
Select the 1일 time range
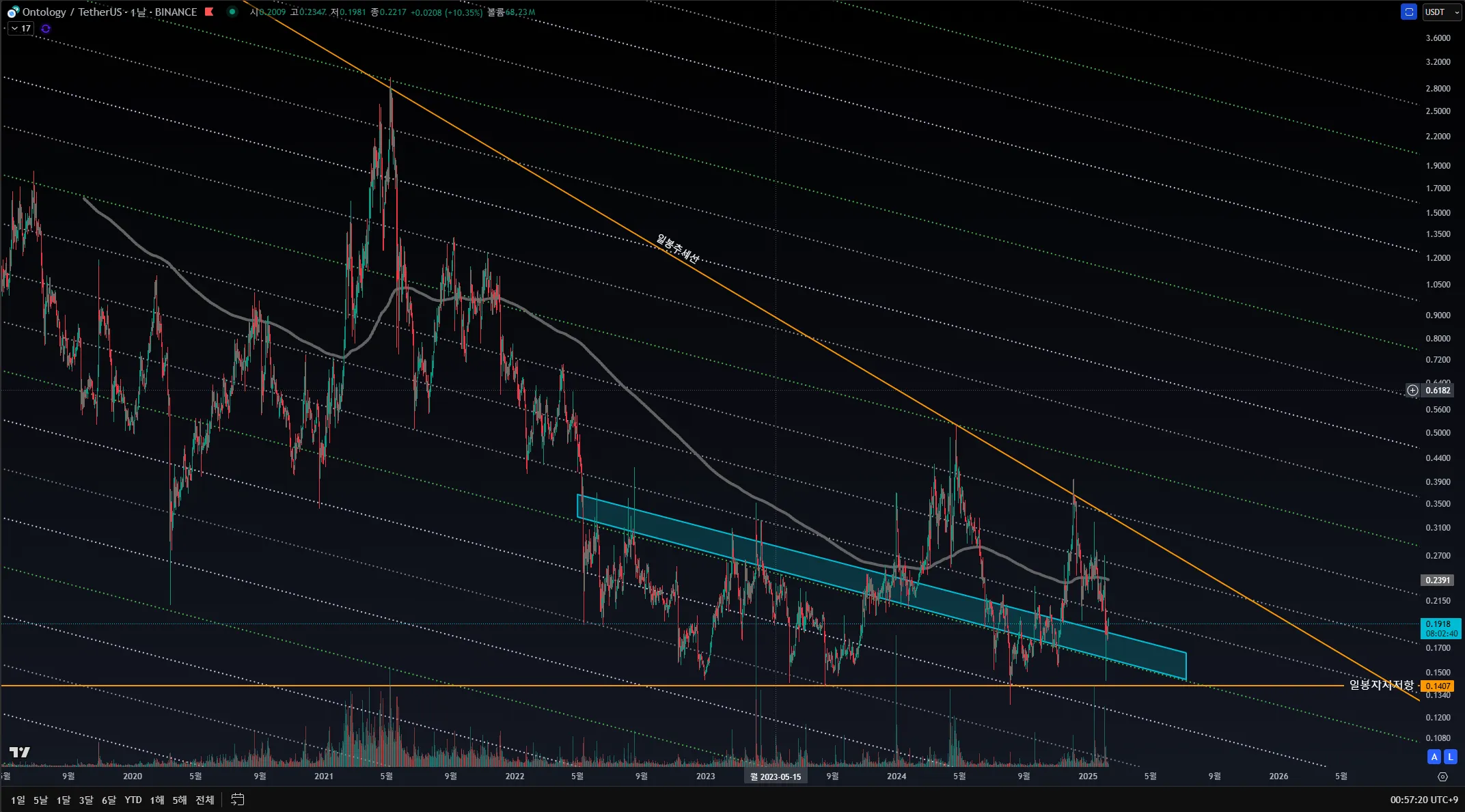pos(18,800)
